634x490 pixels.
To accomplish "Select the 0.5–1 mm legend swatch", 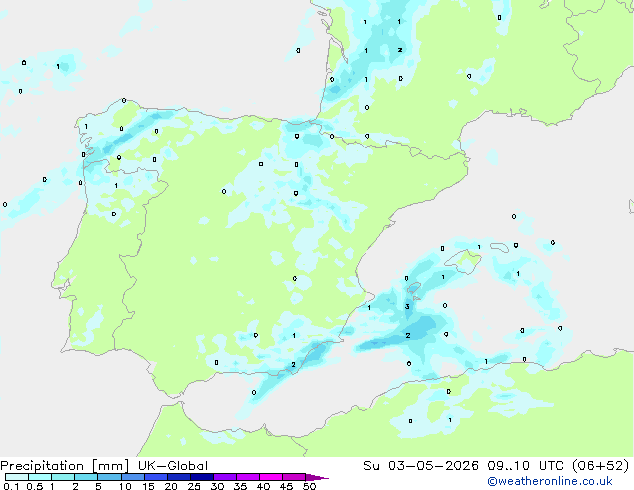I will click(x=40, y=477).
